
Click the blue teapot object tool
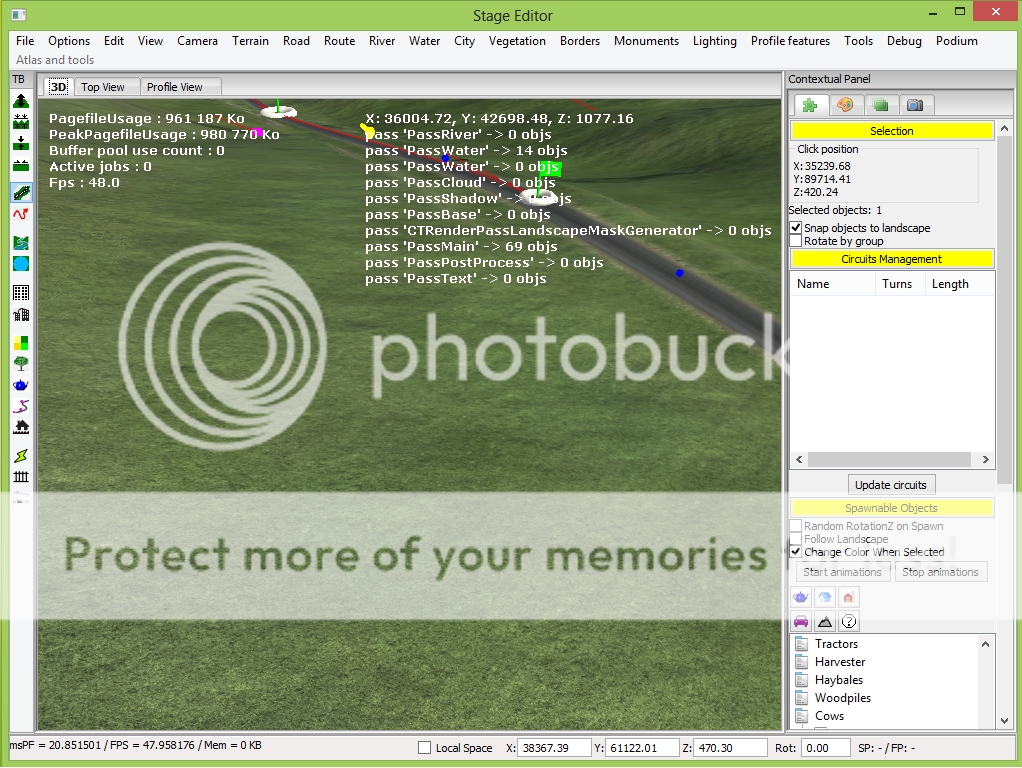click(21, 385)
